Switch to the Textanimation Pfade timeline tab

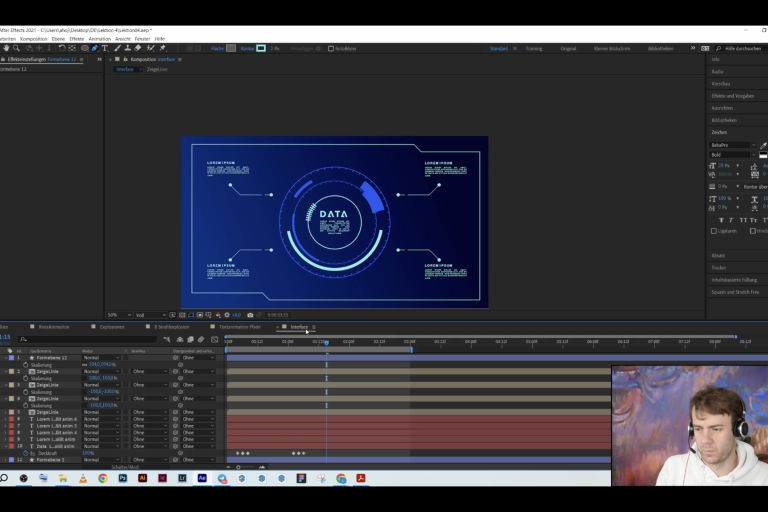click(x=239, y=327)
